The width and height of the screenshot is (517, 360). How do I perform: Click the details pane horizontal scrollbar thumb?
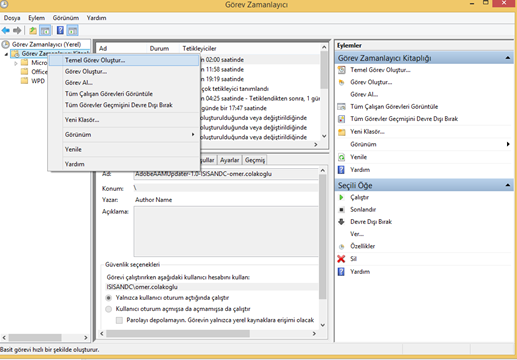[178, 333]
